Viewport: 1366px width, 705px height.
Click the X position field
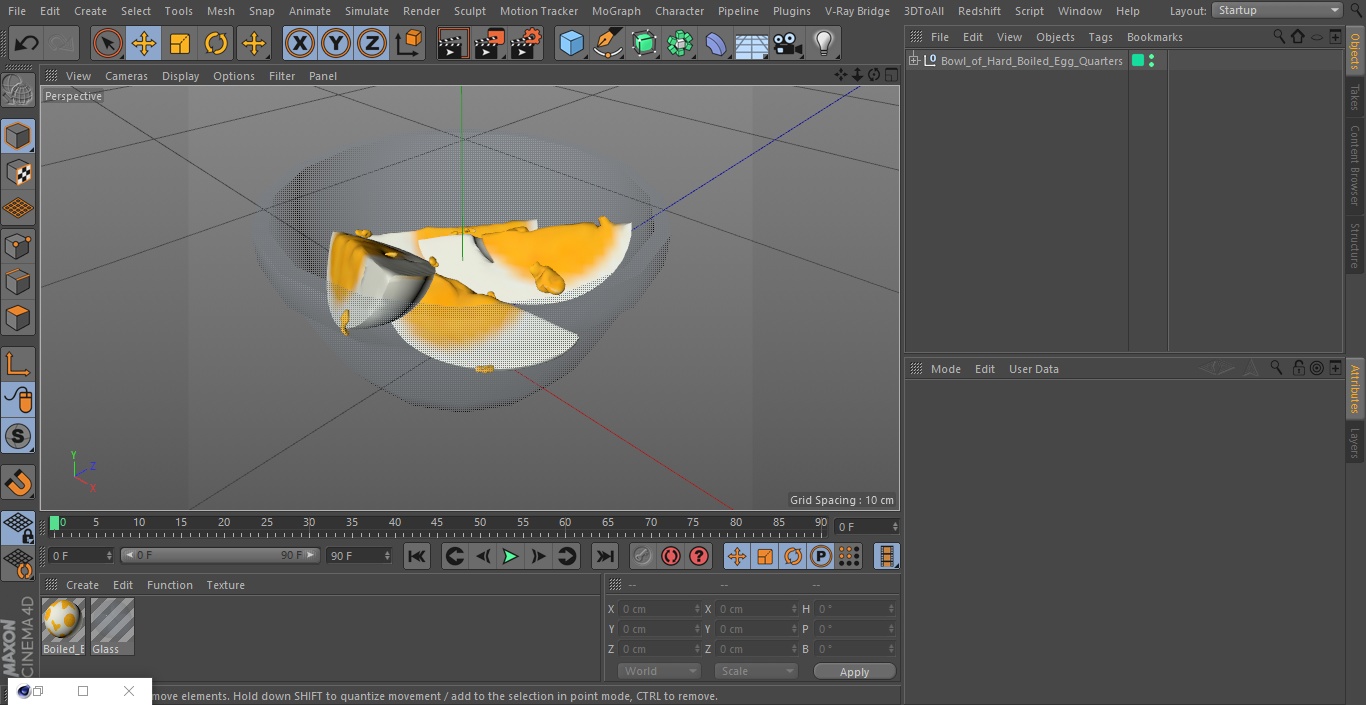point(659,609)
